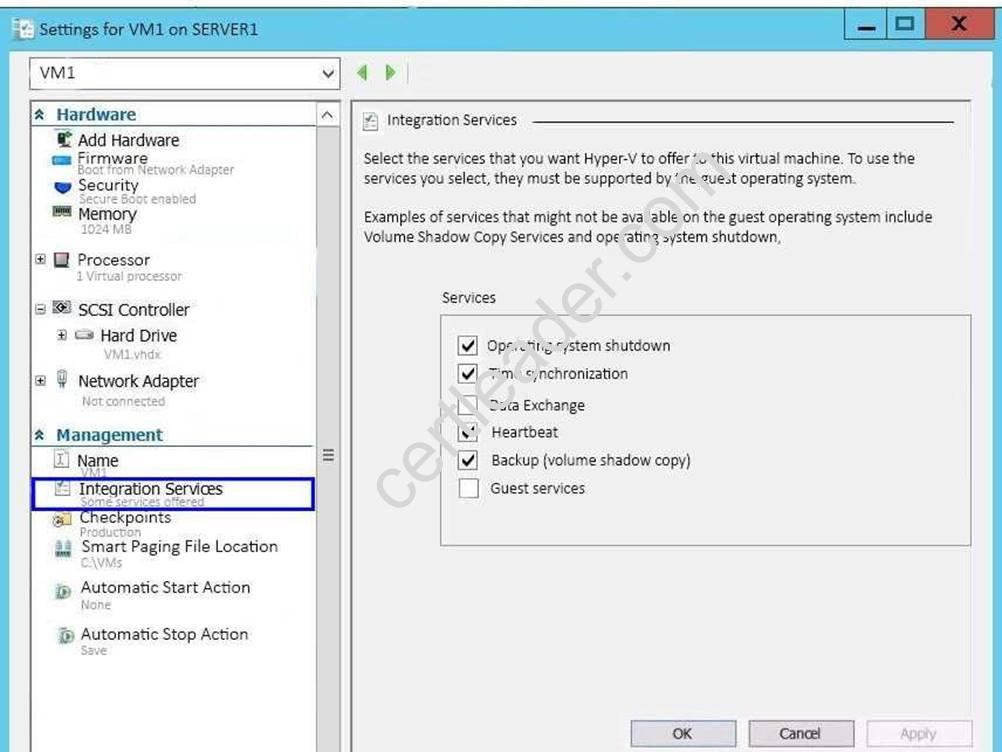Click the Security shield icon
The height and width of the screenshot is (752, 1002).
point(63,187)
